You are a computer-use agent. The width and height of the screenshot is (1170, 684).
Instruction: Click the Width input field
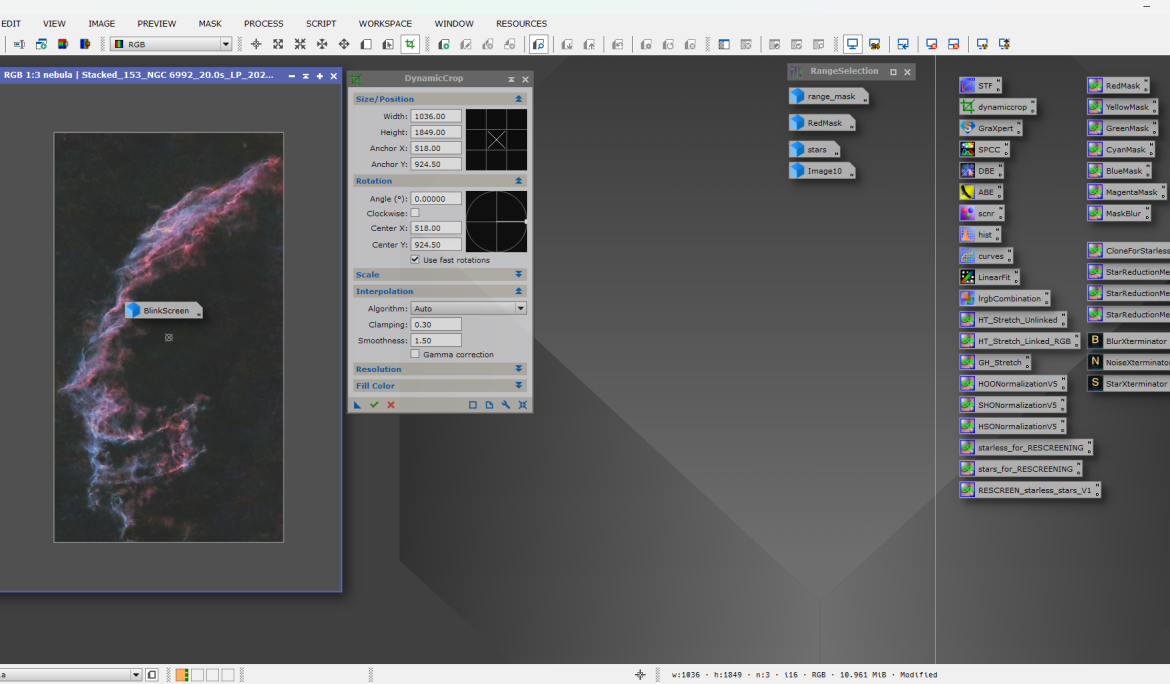[x=436, y=116]
